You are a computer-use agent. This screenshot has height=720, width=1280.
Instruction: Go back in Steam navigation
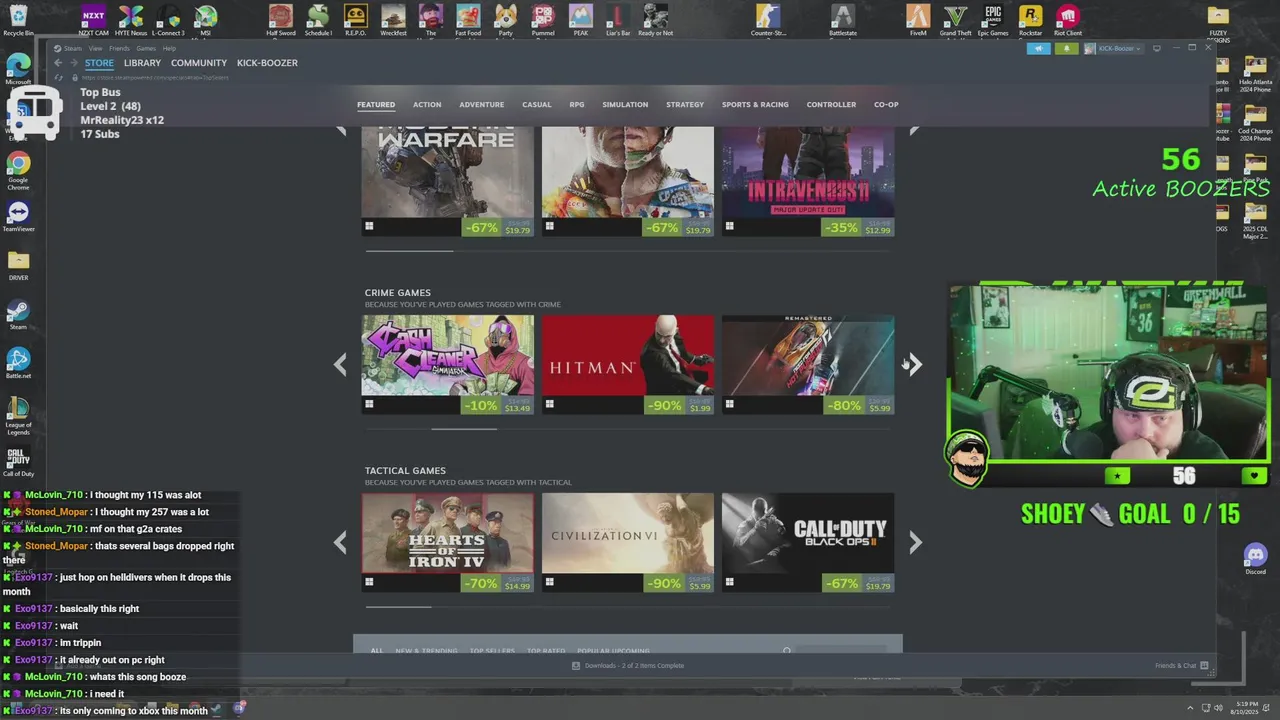(x=58, y=63)
